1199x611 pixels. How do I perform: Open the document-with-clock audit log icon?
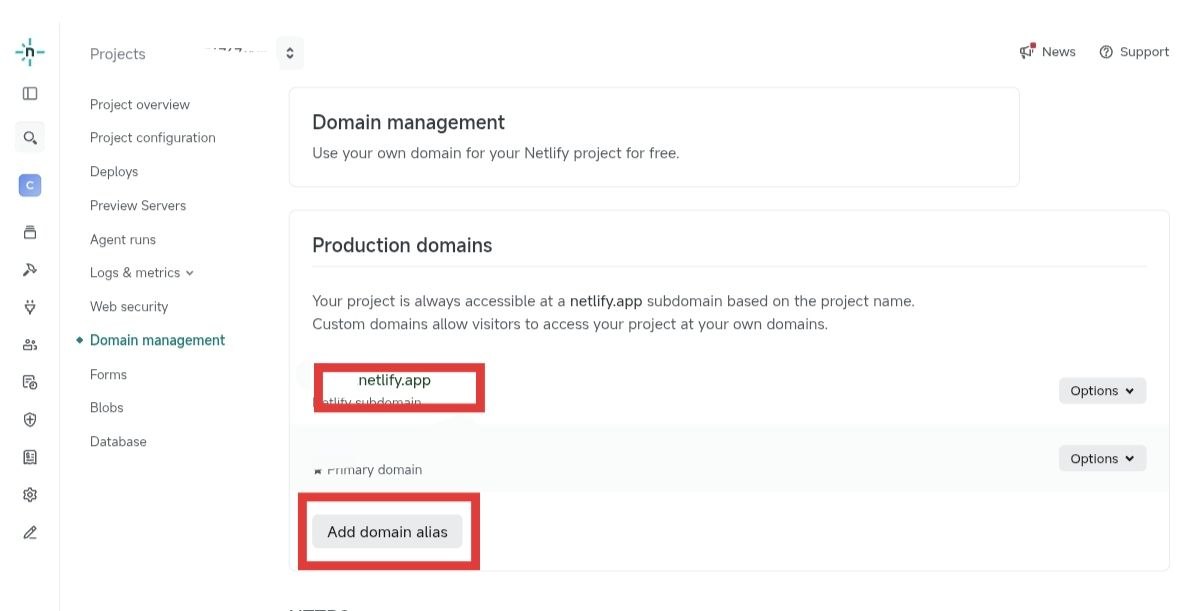click(30, 382)
